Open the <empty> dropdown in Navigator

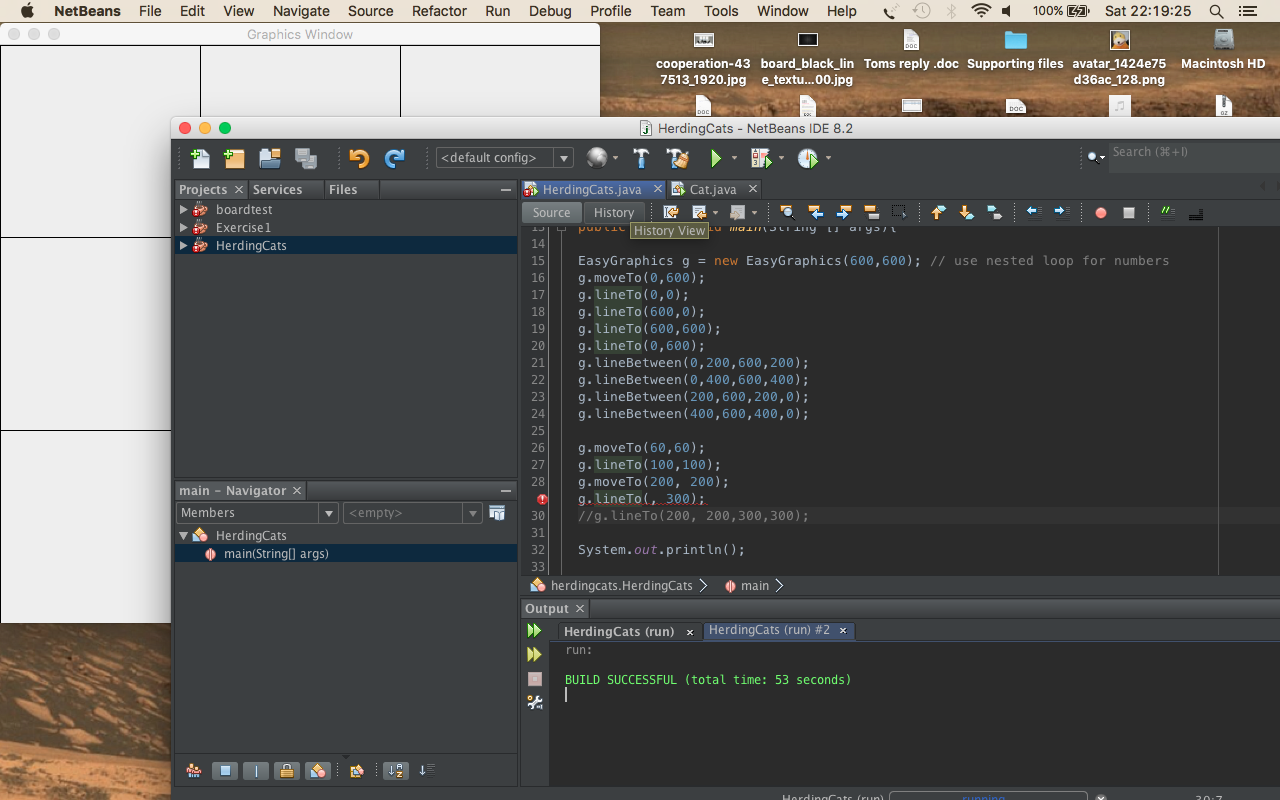coord(413,513)
